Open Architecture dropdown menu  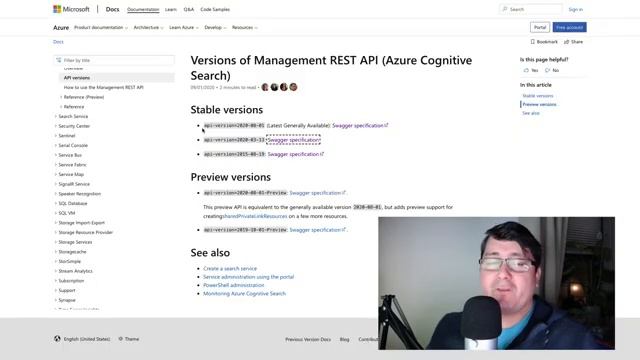[x=148, y=27]
